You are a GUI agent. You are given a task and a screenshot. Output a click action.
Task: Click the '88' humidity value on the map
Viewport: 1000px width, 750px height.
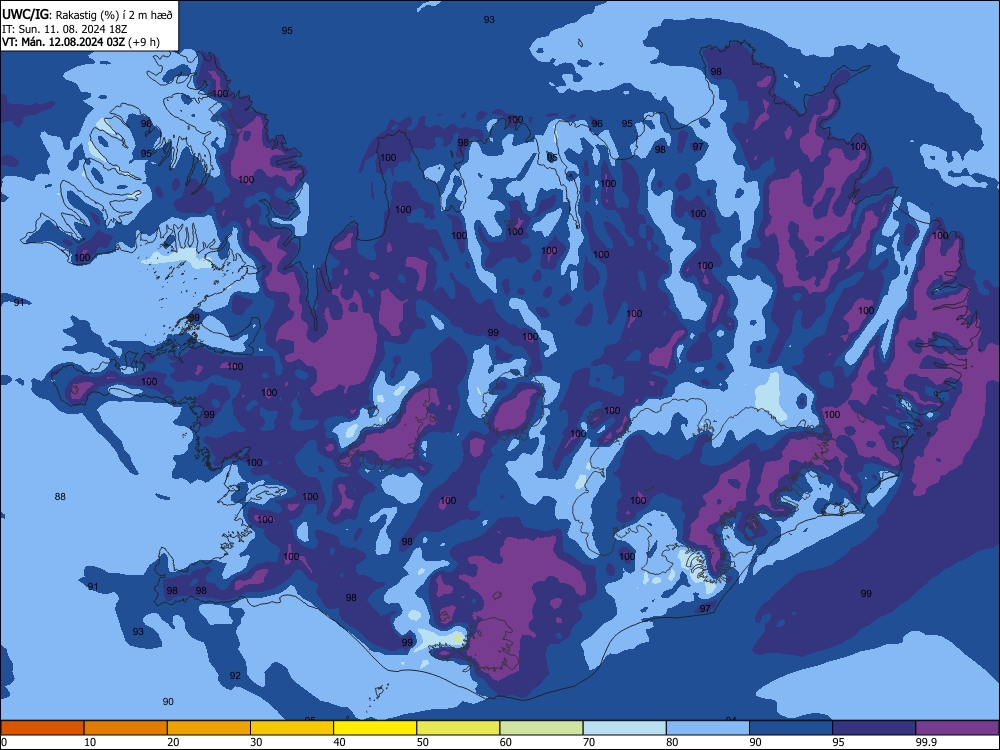click(60, 497)
